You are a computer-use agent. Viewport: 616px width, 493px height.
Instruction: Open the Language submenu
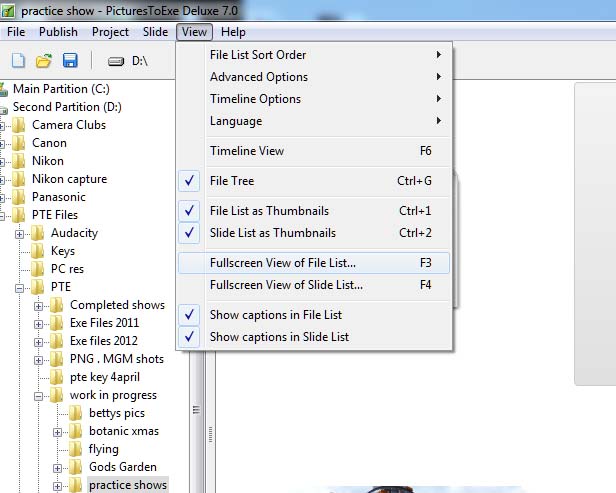tap(236, 121)
